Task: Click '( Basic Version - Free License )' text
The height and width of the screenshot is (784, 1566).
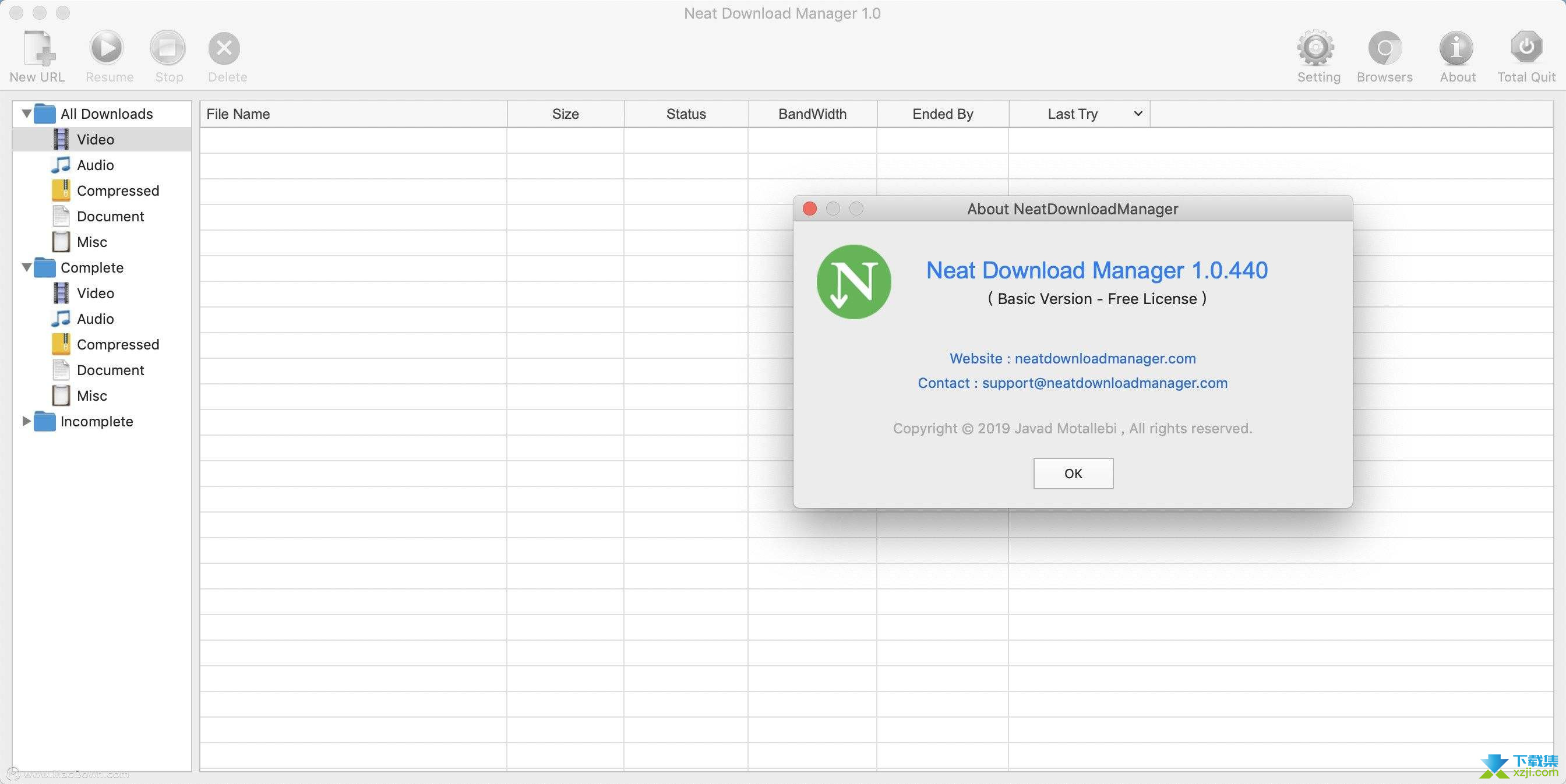Action: [x=1096, y=298]
